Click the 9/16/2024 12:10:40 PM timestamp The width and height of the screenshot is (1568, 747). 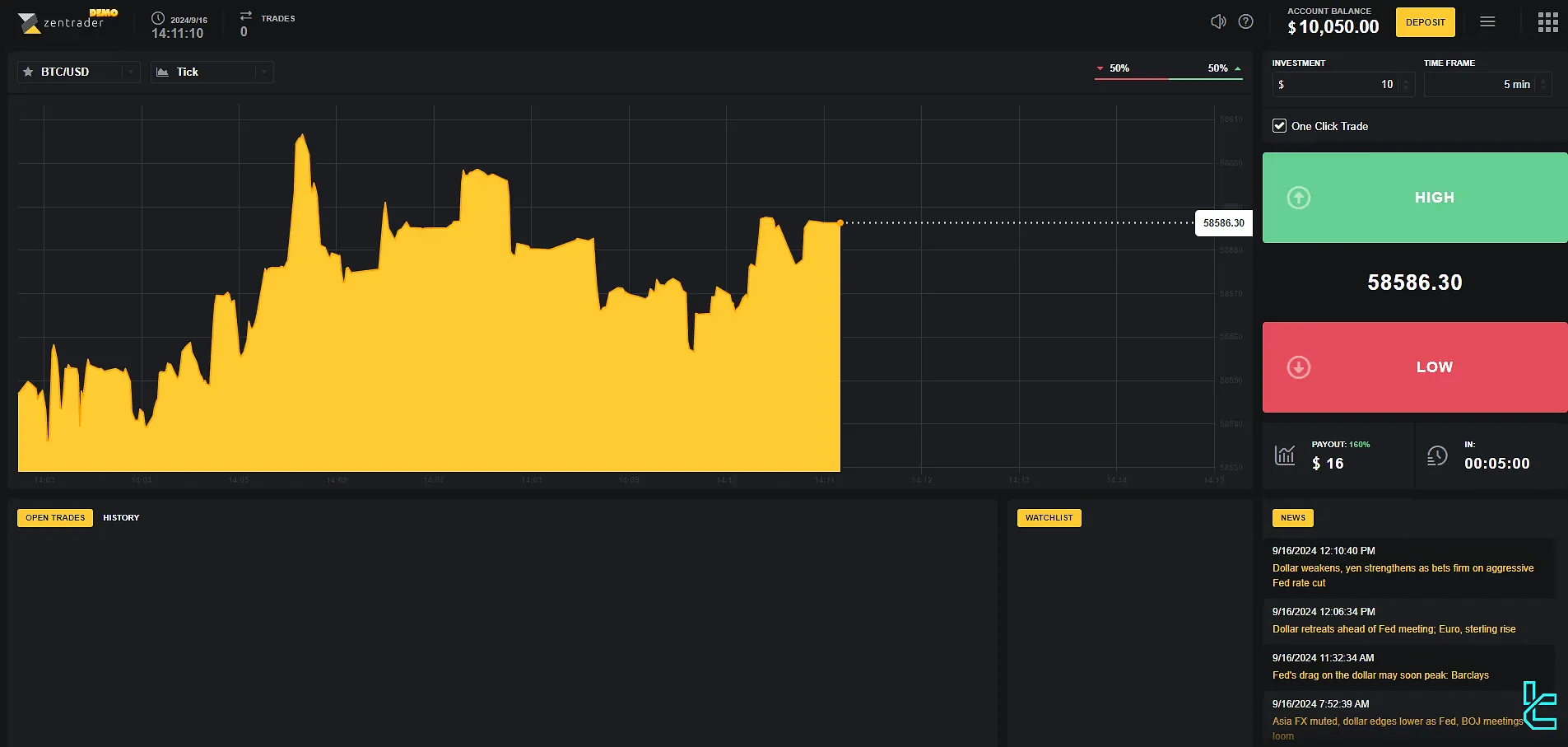pos(1324,551)
